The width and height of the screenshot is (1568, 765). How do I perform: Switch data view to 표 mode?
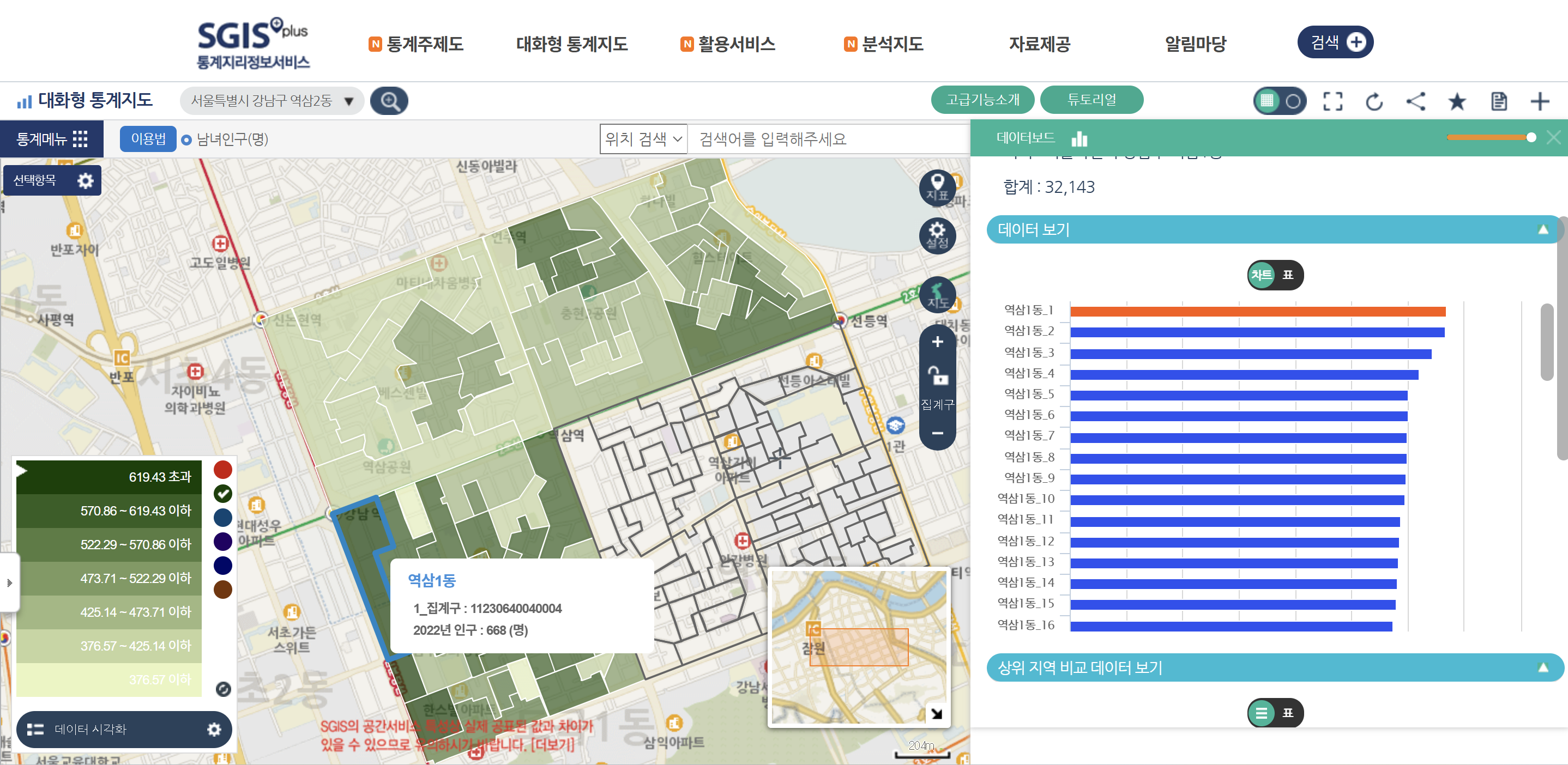pyautogui.click(x=1287, y=275)
